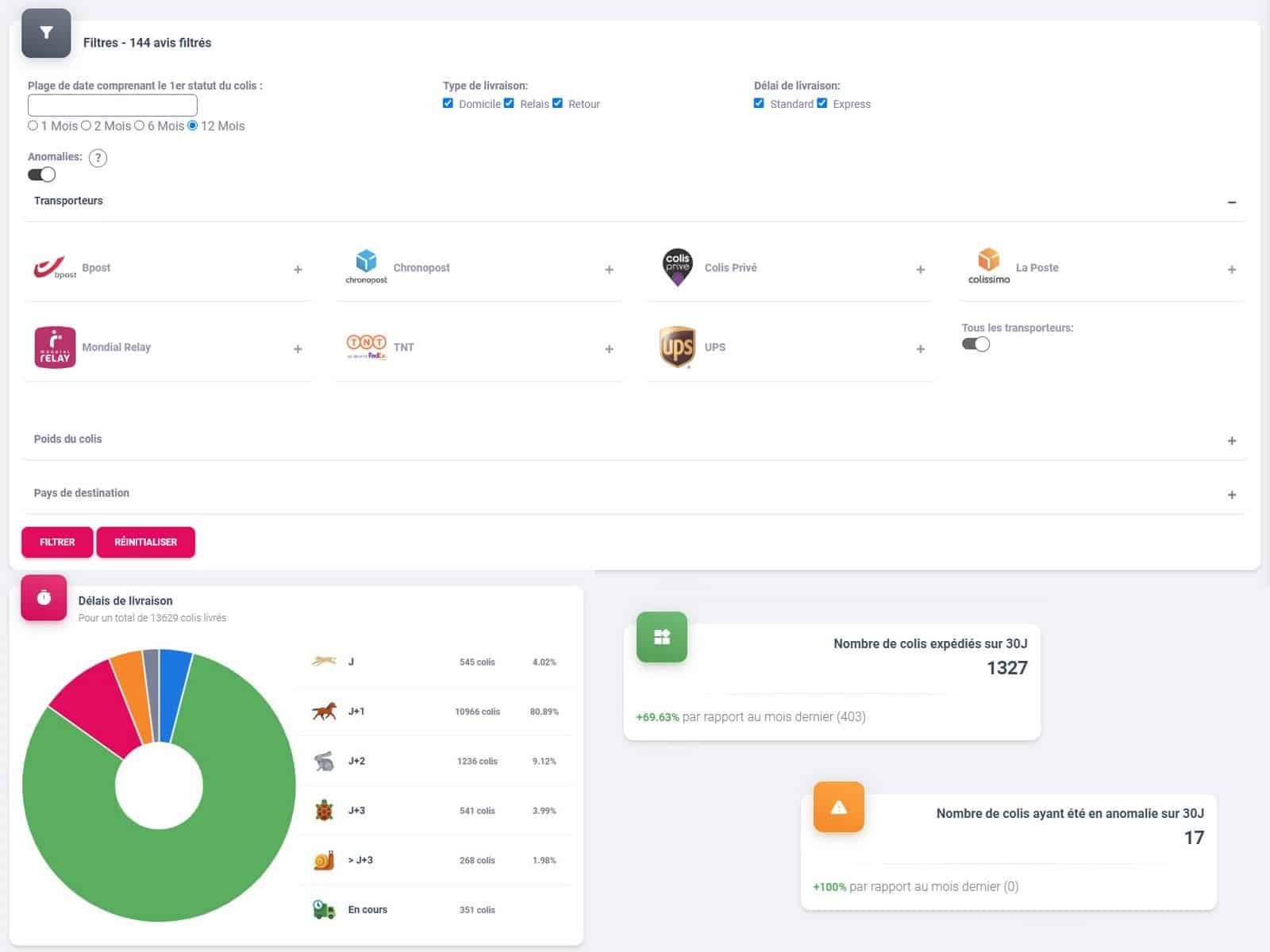Click the Anomalies help question mark icon
The width and height of the screenshot is (1270, 952).
coord(98,158)
